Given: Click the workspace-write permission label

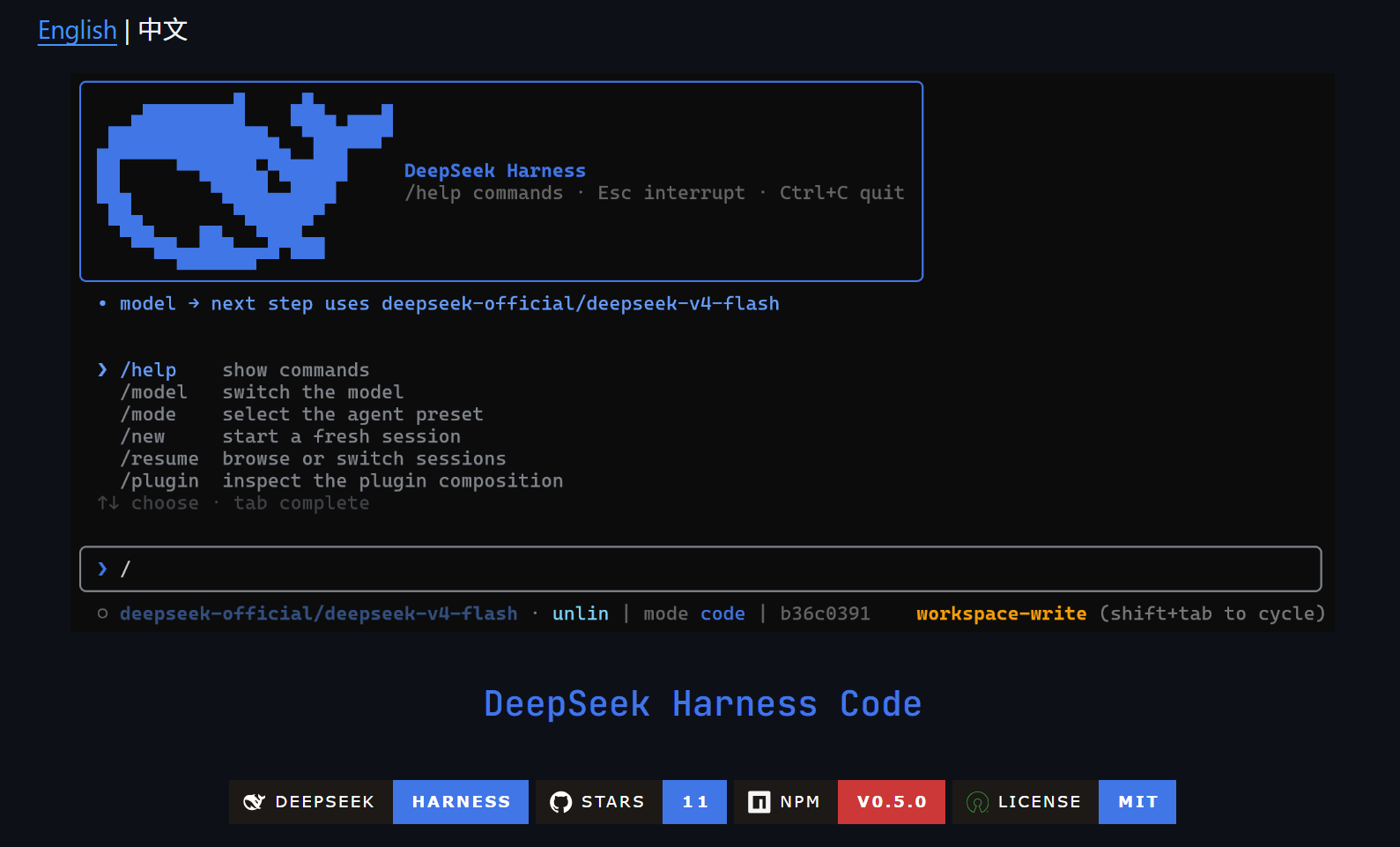Looking at the screenshot, I should point(1001,613).
